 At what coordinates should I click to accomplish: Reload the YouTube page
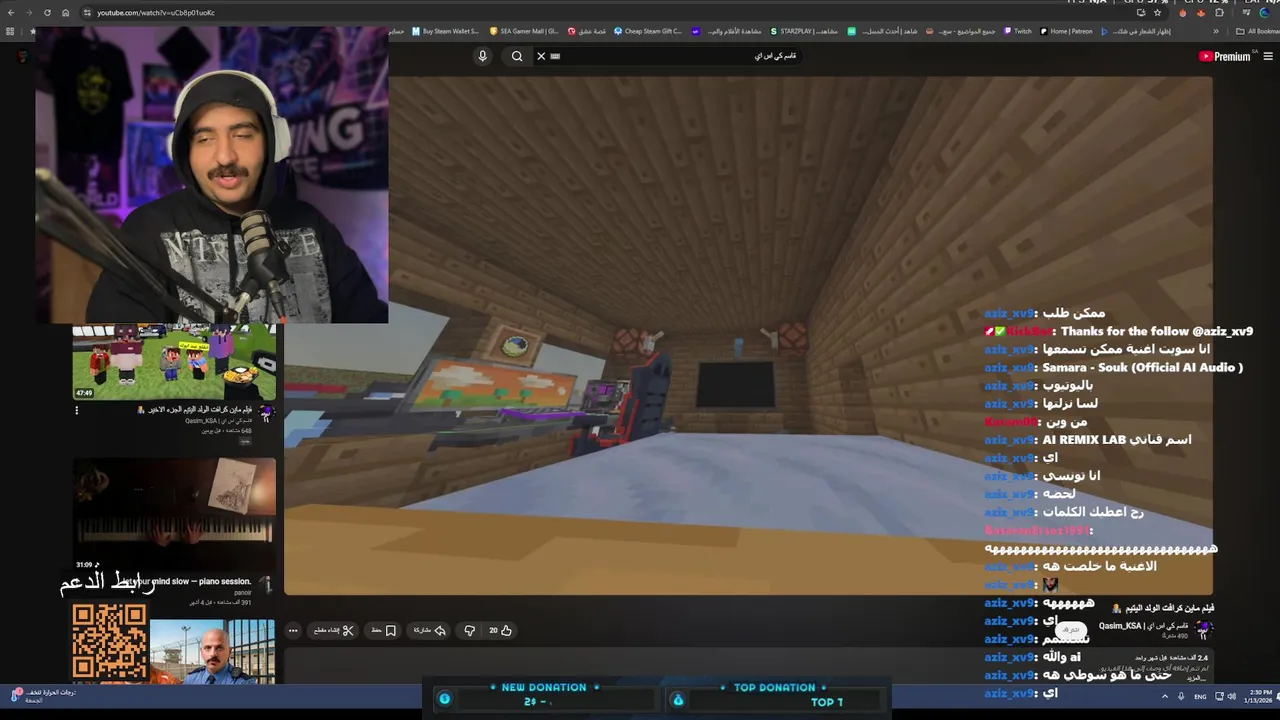47,12
